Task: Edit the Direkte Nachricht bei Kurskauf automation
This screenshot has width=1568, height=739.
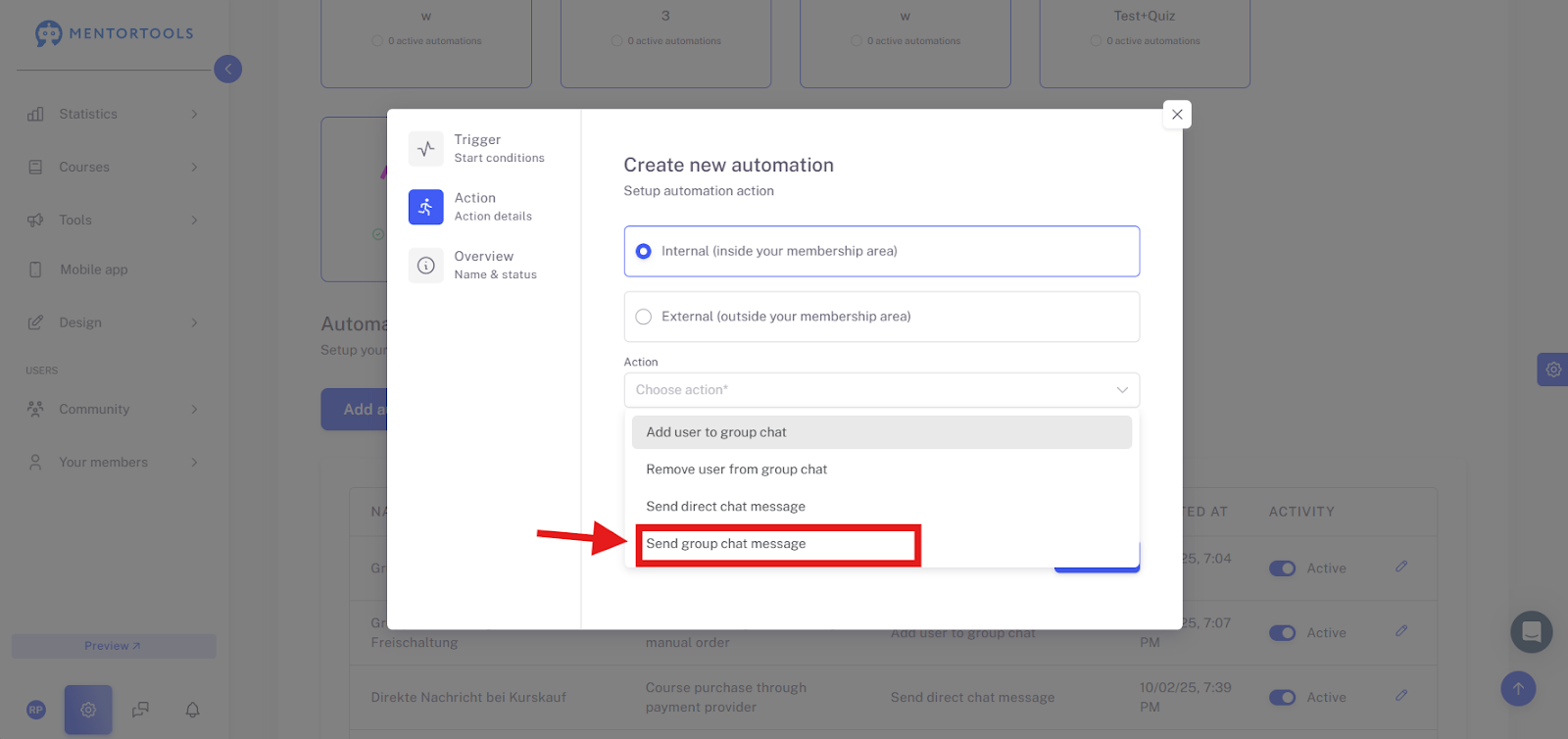Action: click(x=1401, y=696)
